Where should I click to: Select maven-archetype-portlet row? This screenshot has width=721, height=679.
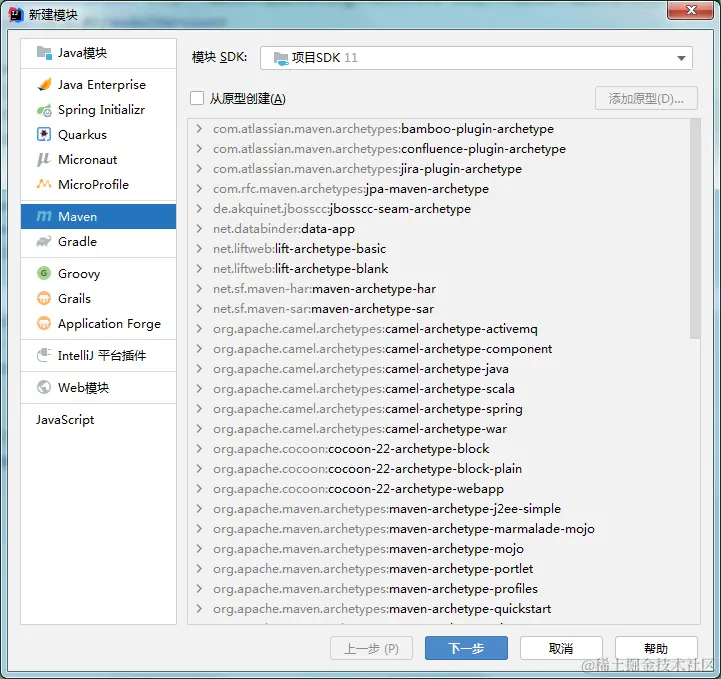439,569
